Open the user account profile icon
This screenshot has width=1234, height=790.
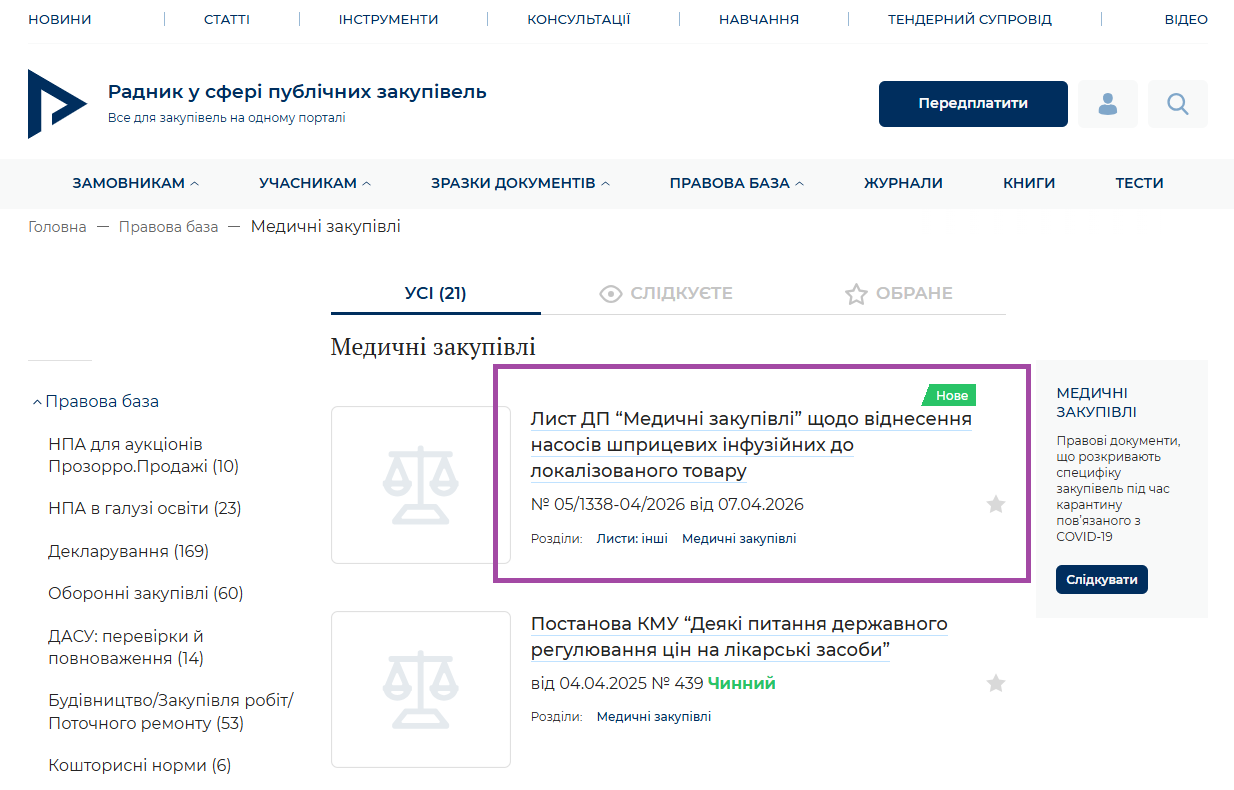coord(1107,104)
